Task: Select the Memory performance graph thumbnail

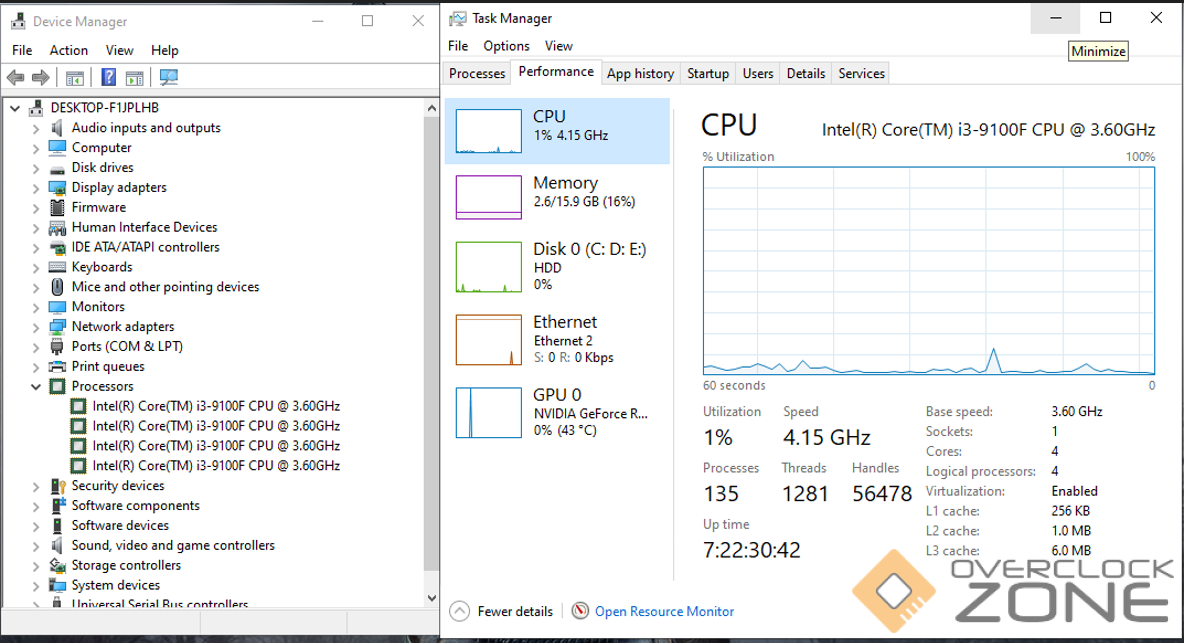Action: (489, 197)
